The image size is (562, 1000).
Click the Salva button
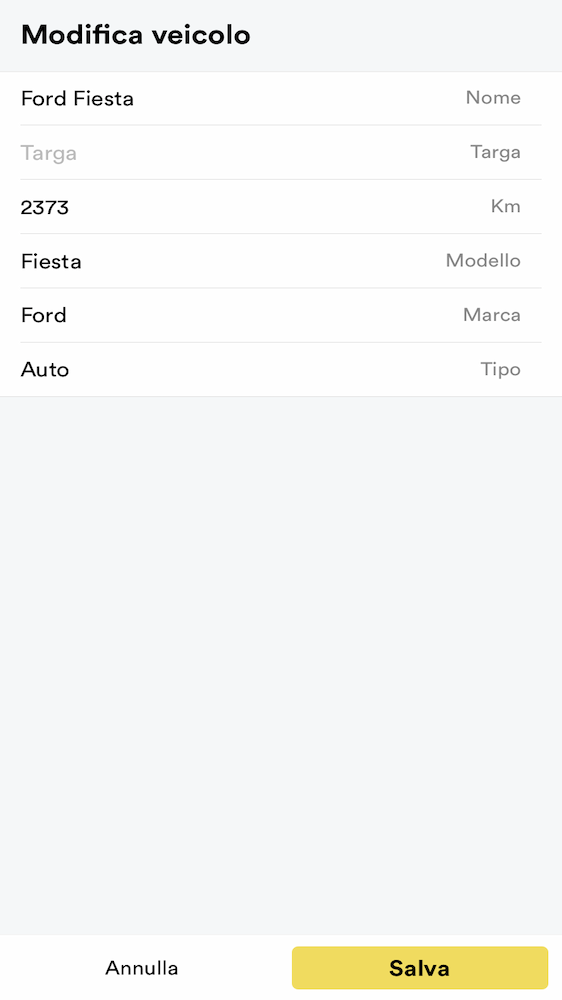(420, 967)
